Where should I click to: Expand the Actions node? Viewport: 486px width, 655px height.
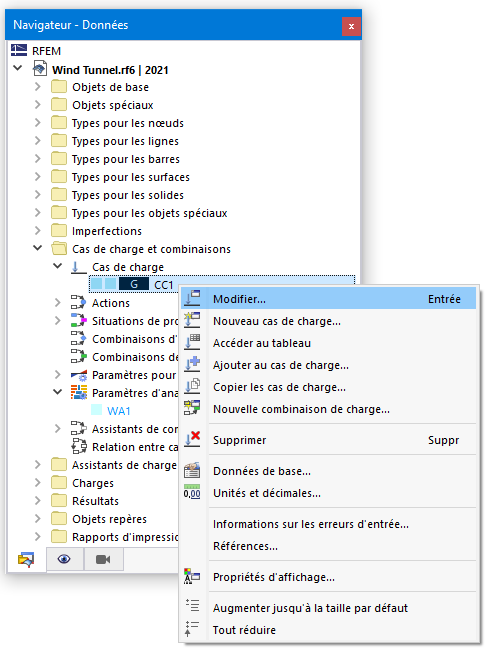tap(58, 302)
